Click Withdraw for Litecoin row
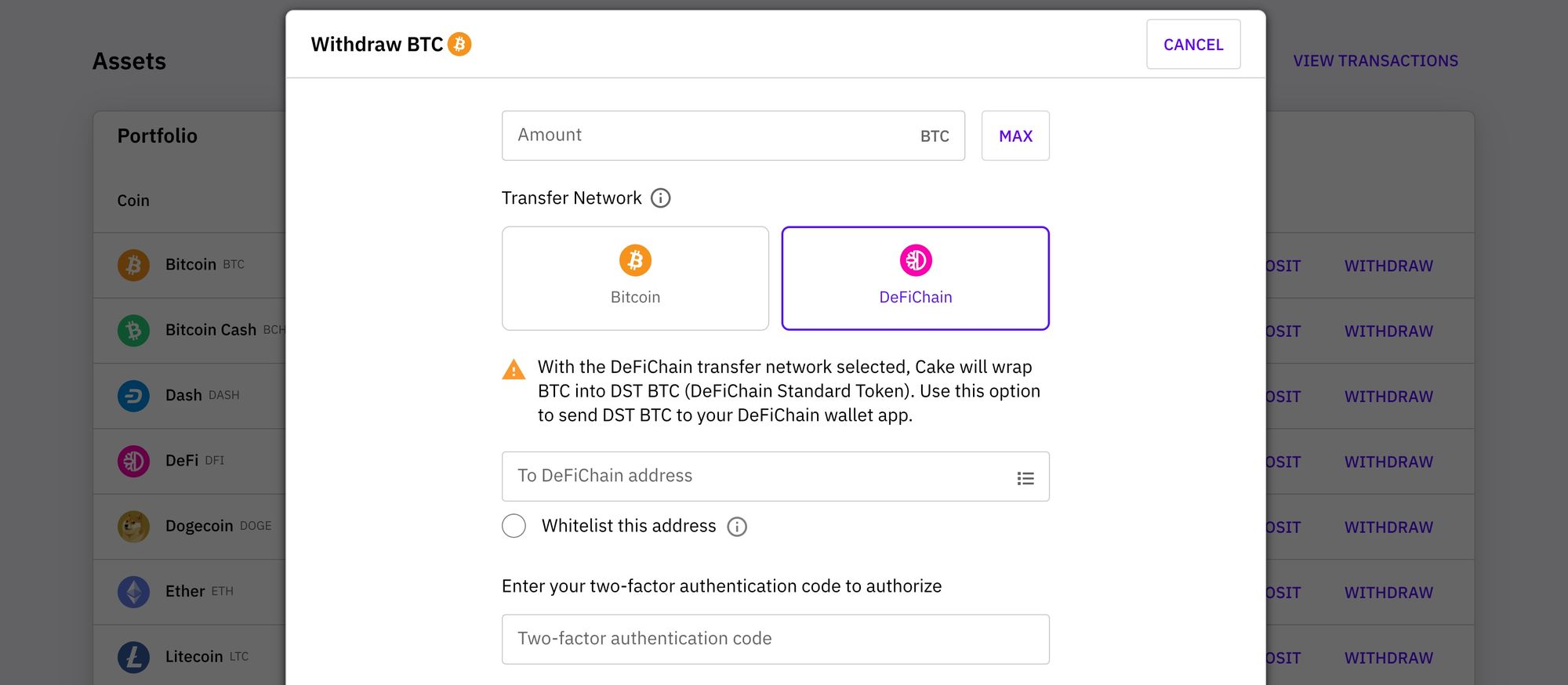The image size is (1568, 685). pyautogui.click(x=1388, y=658)
